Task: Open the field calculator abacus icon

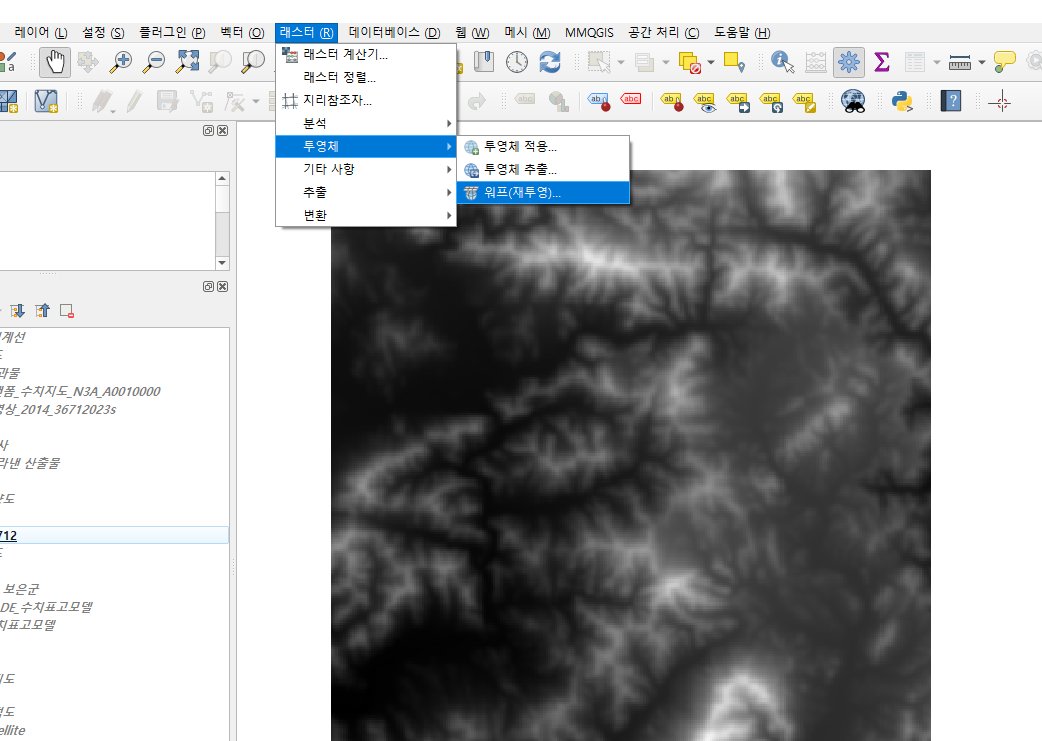Action: (x=815, y=62)
